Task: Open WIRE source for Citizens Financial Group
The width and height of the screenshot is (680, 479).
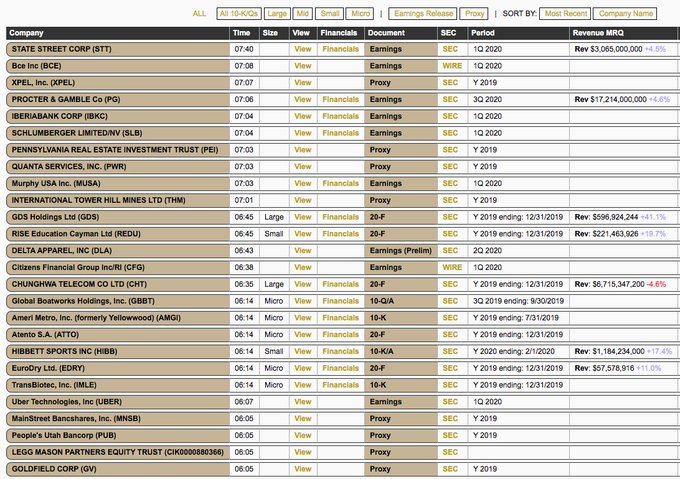Action: [452, 267]
